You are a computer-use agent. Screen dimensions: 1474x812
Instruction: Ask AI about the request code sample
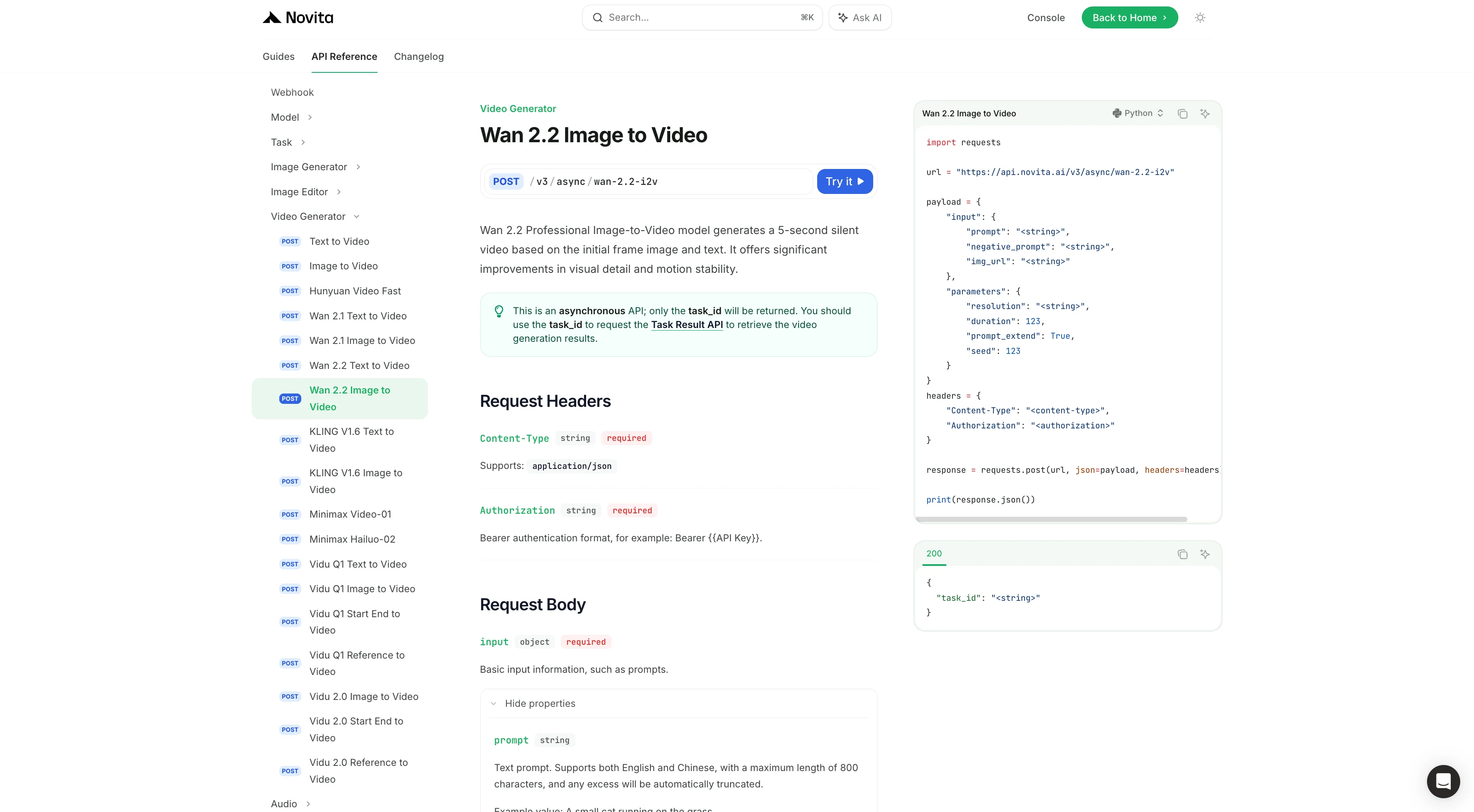[x=1205, y=113]
